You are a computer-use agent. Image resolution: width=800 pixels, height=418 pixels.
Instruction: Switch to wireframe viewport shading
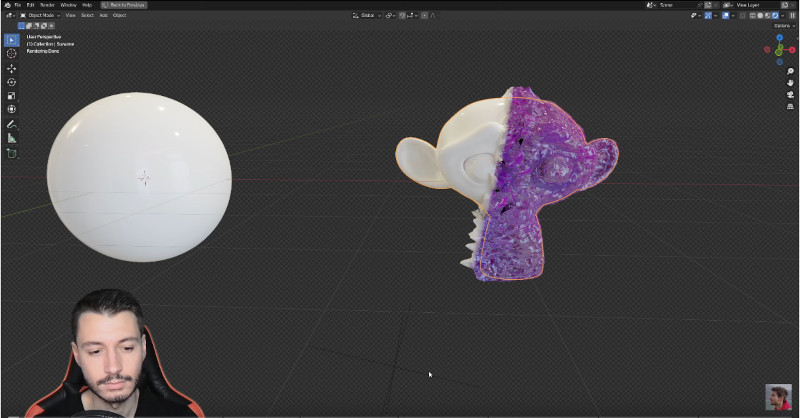(x=752, y=15)
